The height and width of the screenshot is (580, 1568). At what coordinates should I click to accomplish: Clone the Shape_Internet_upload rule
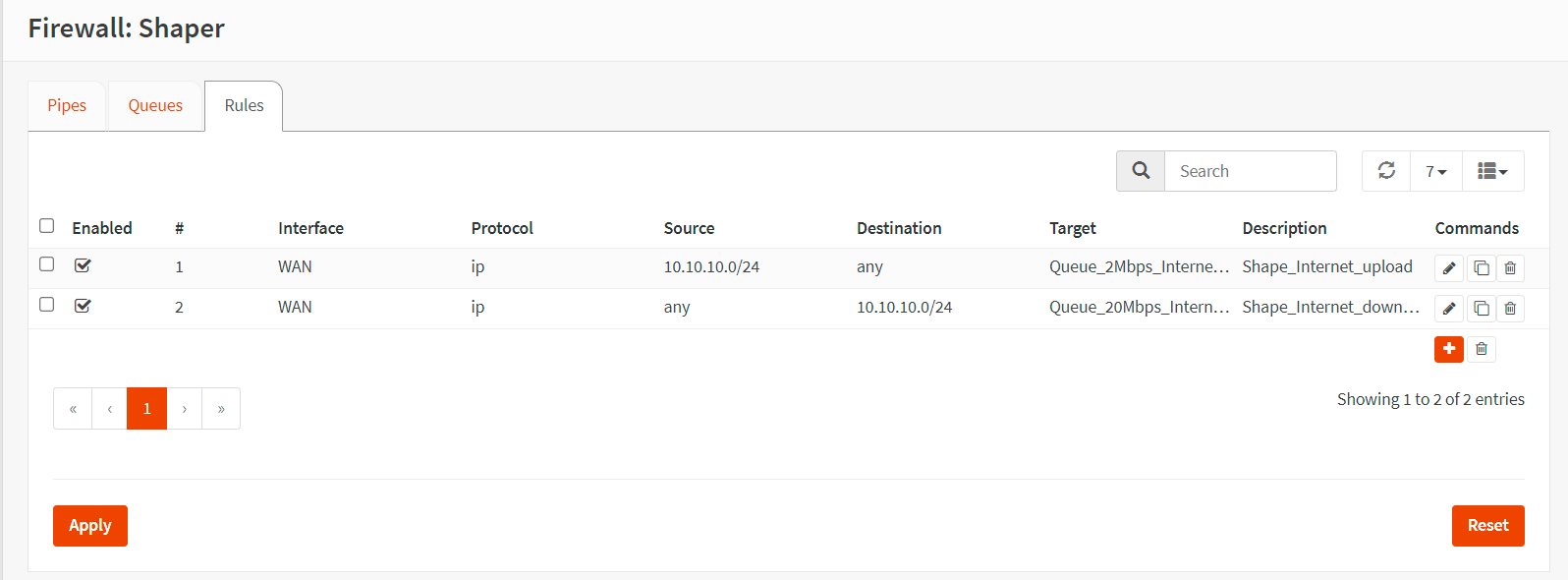pyautogui.click(x=1481, y=268)
